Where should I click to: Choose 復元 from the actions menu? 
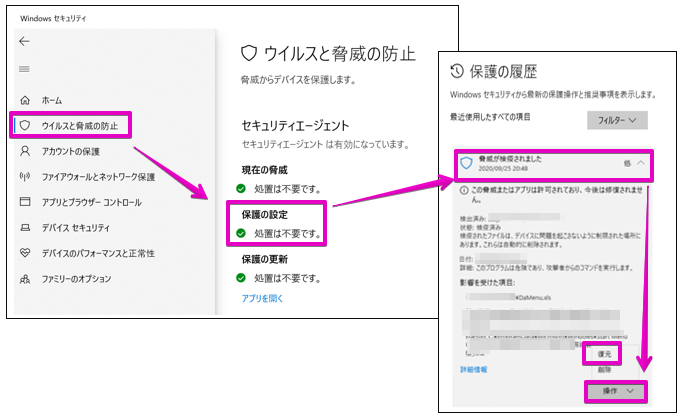[604, 354]
